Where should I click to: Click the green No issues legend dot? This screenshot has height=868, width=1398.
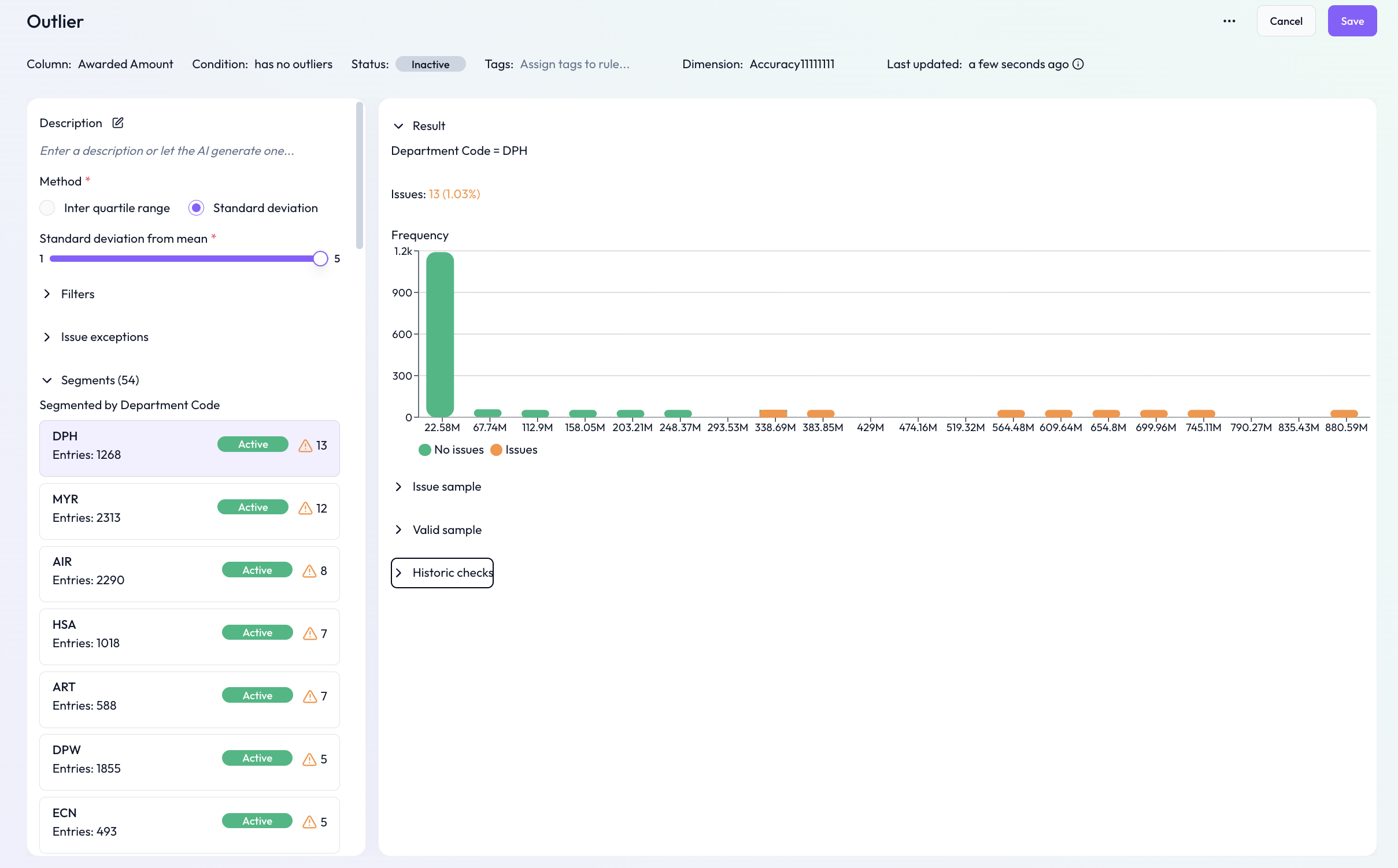[x=425, y=450]
